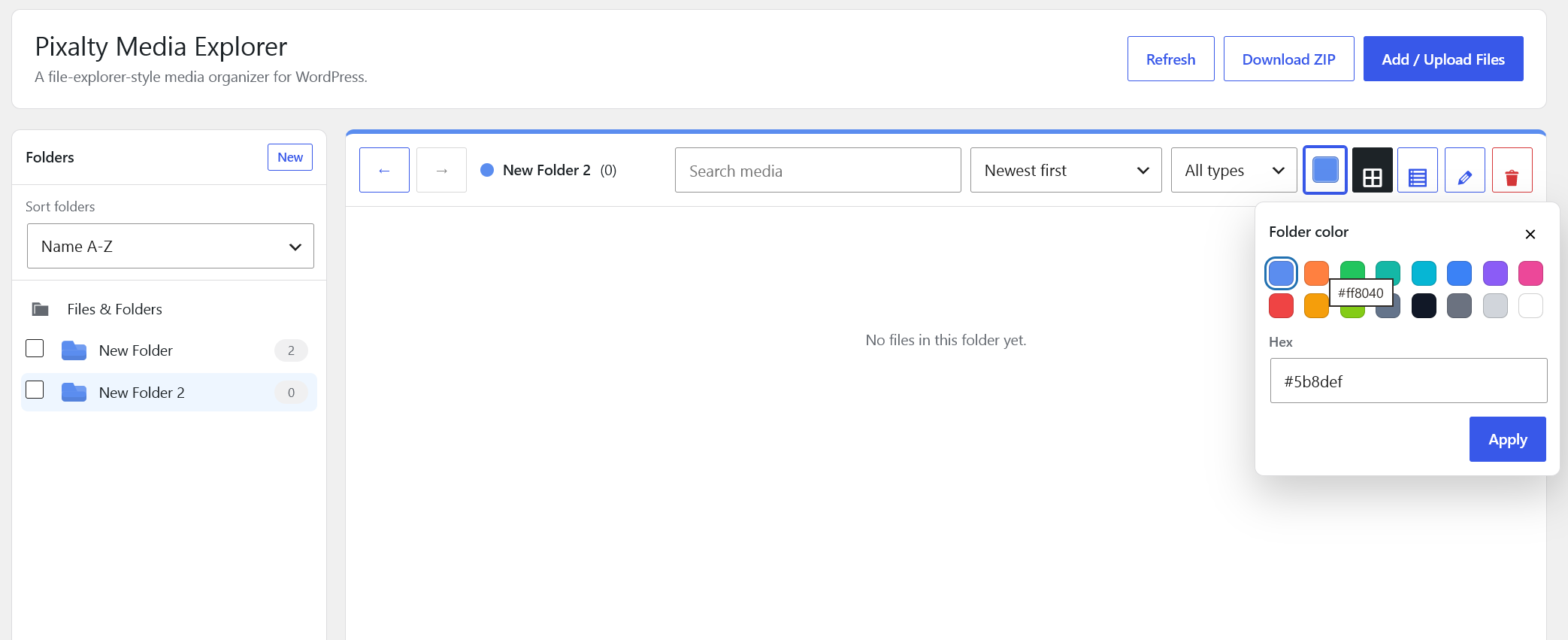Click the '(0)' count beside the toolbar title
Viewport: 1568px width, 640px height.
coord(608,170)
